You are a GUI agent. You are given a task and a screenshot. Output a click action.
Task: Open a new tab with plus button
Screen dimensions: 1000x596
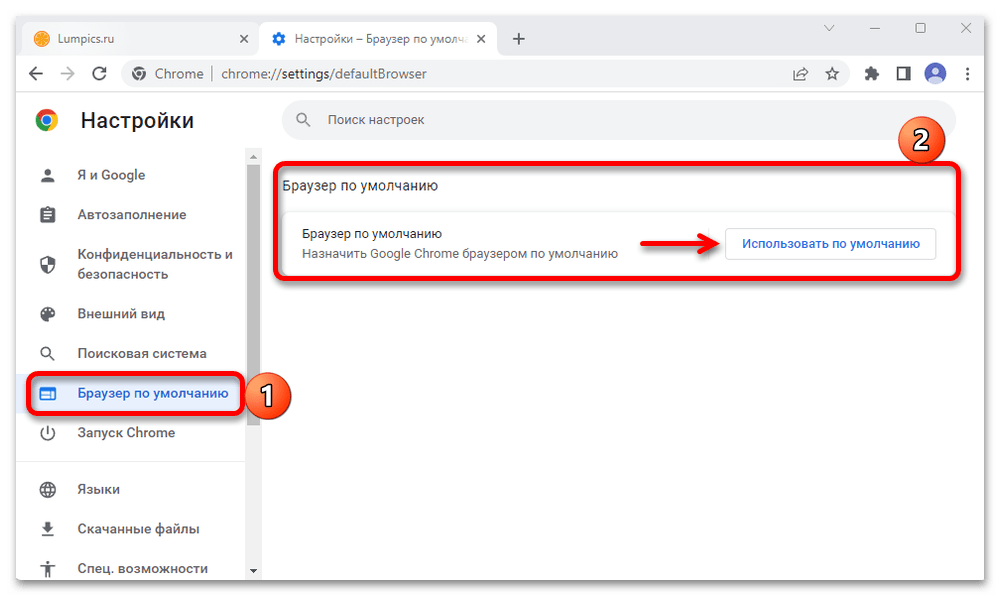point(519,39)
